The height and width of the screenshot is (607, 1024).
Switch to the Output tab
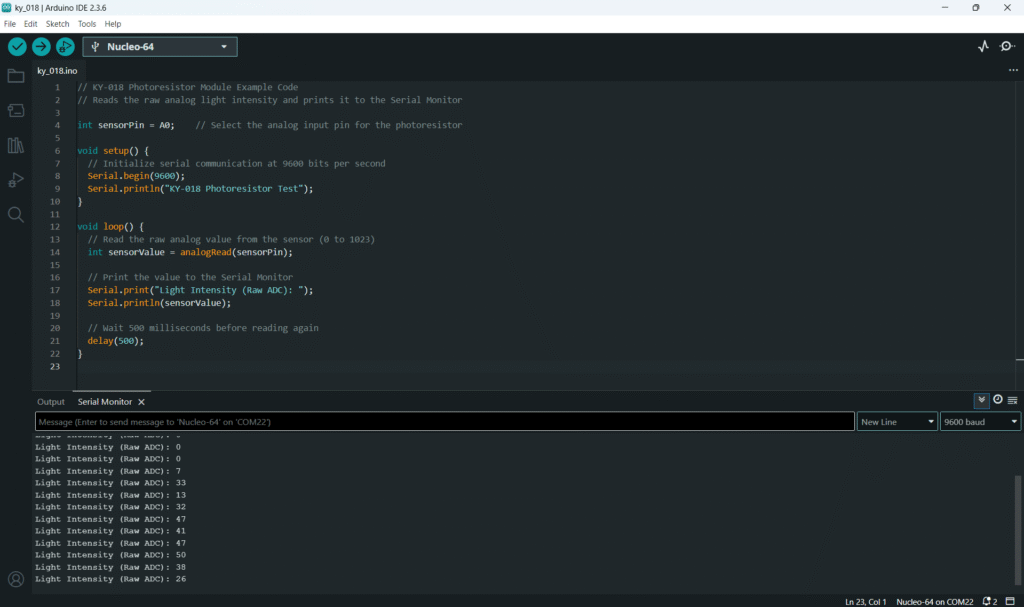click(51, 402)
